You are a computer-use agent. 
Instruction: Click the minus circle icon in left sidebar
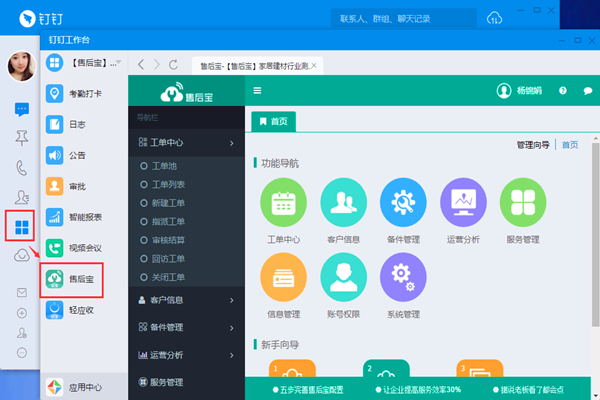tap(22, 353)
